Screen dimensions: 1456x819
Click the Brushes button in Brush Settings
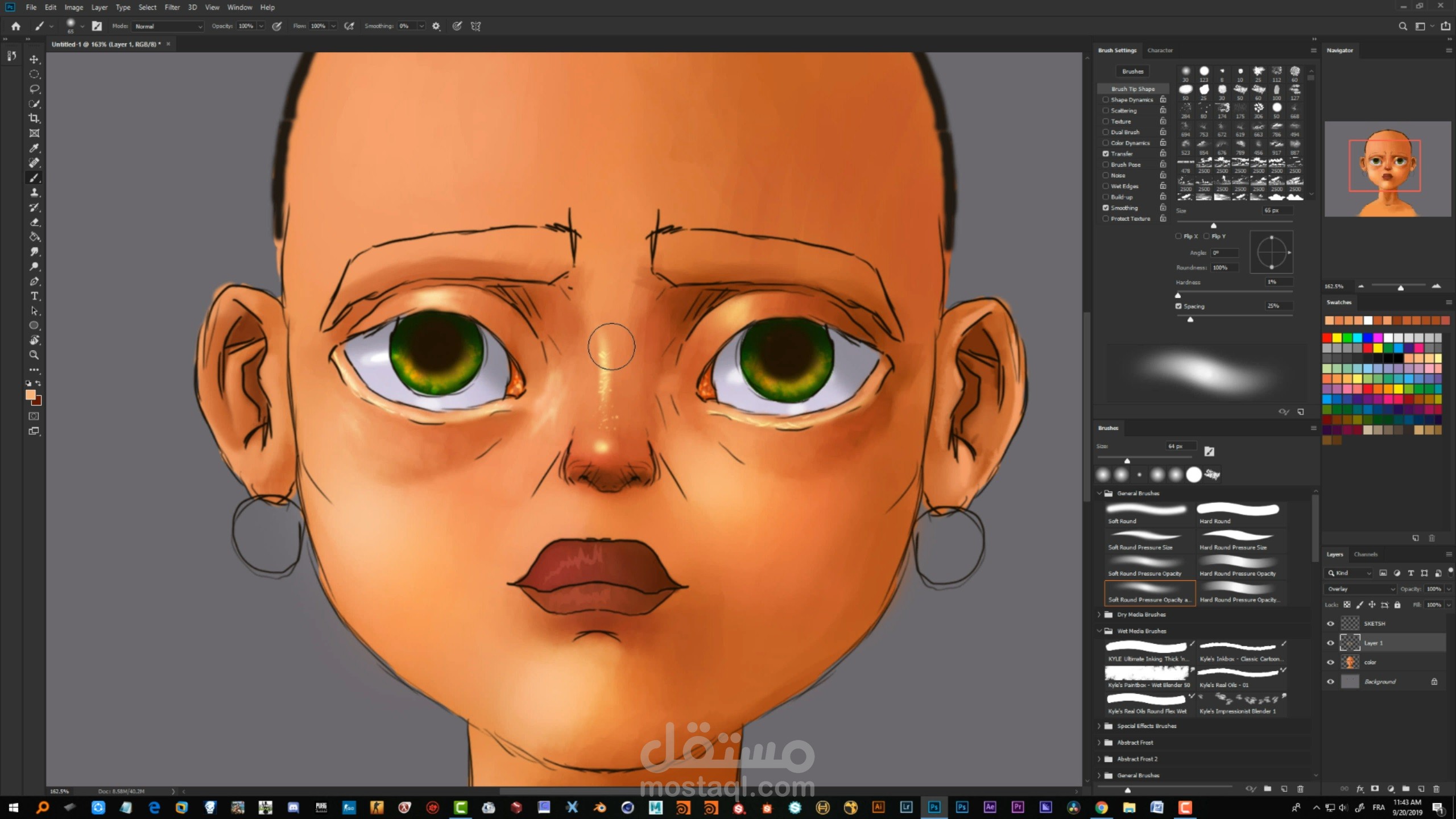click(1132, 71)
